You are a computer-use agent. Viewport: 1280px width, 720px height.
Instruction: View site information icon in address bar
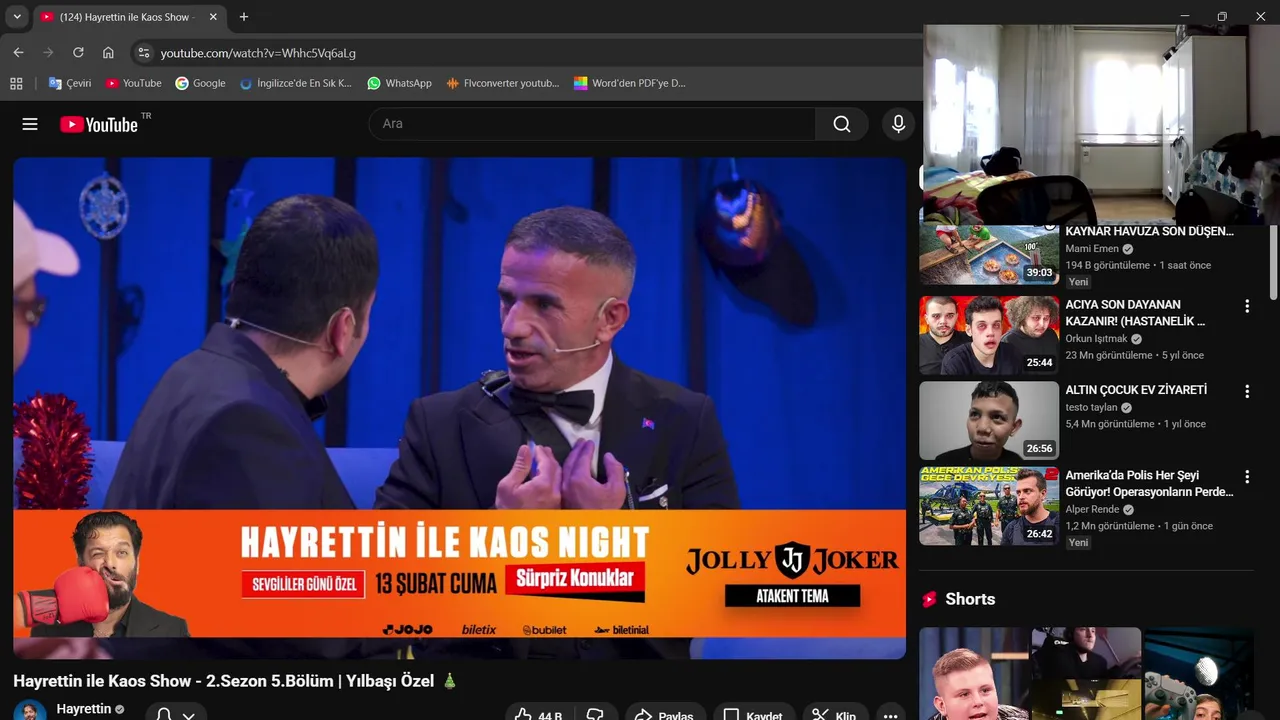coord(144,53)
